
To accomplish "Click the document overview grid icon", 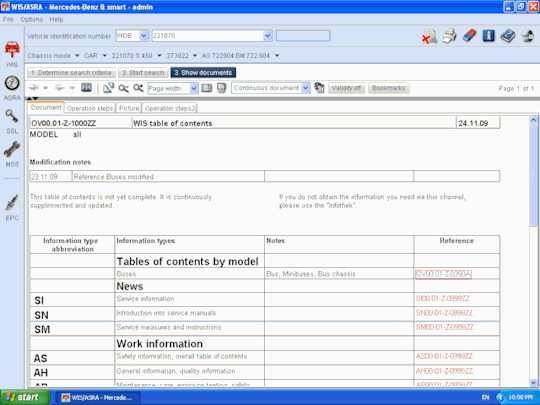I will (x=86, y=88).
